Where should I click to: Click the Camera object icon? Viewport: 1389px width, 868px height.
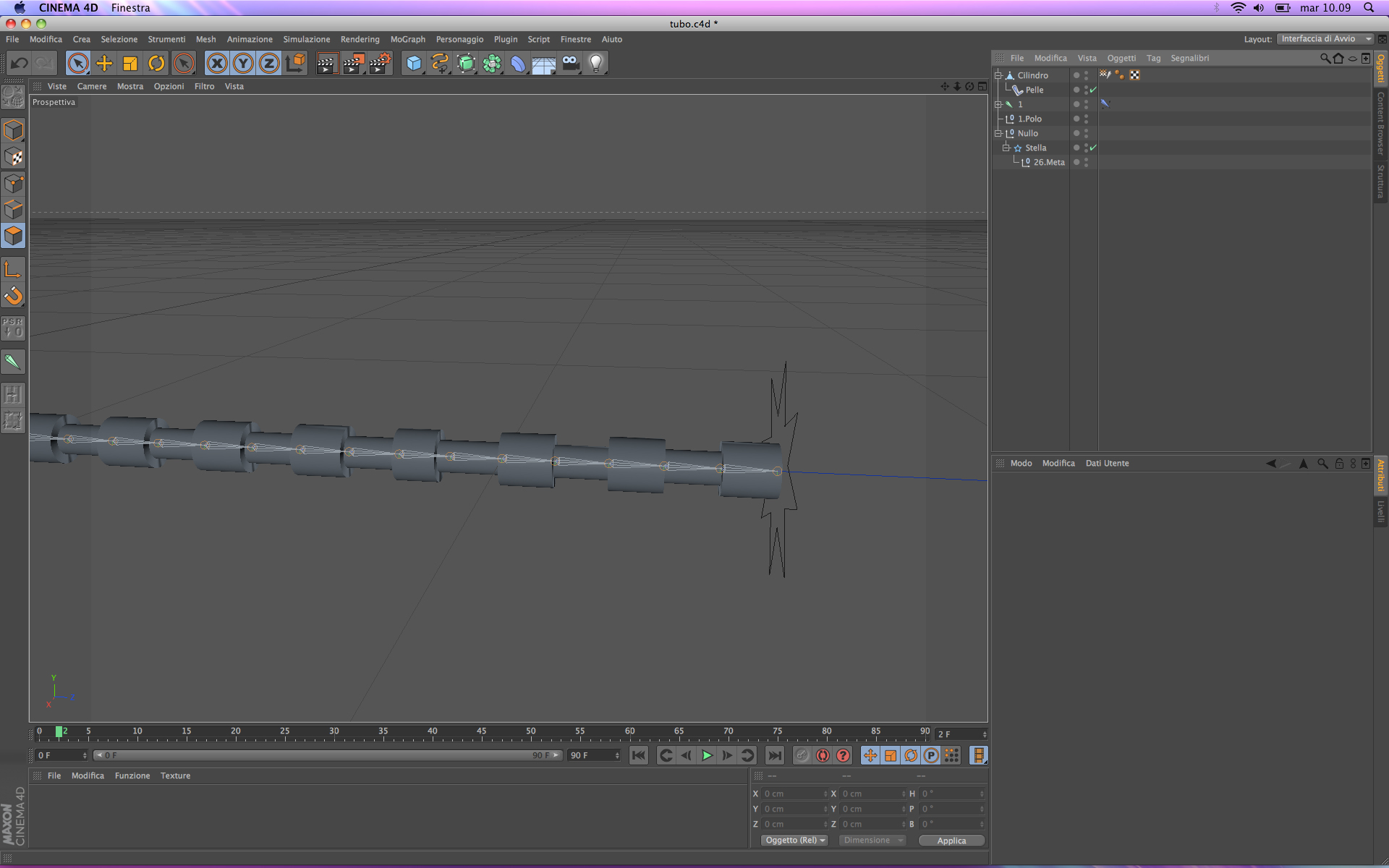point(571,64)
